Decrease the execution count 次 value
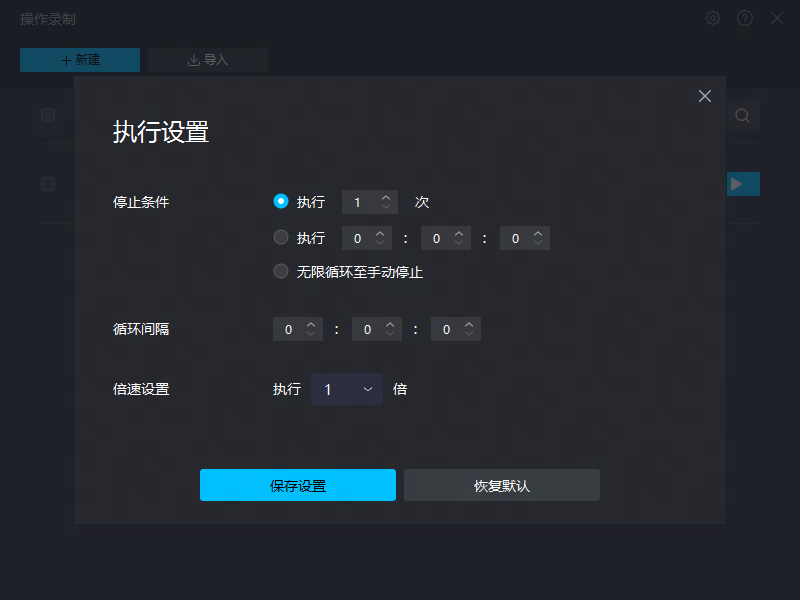Image resolution: width=800 pixels, height=600 pixels. [386, 206]
